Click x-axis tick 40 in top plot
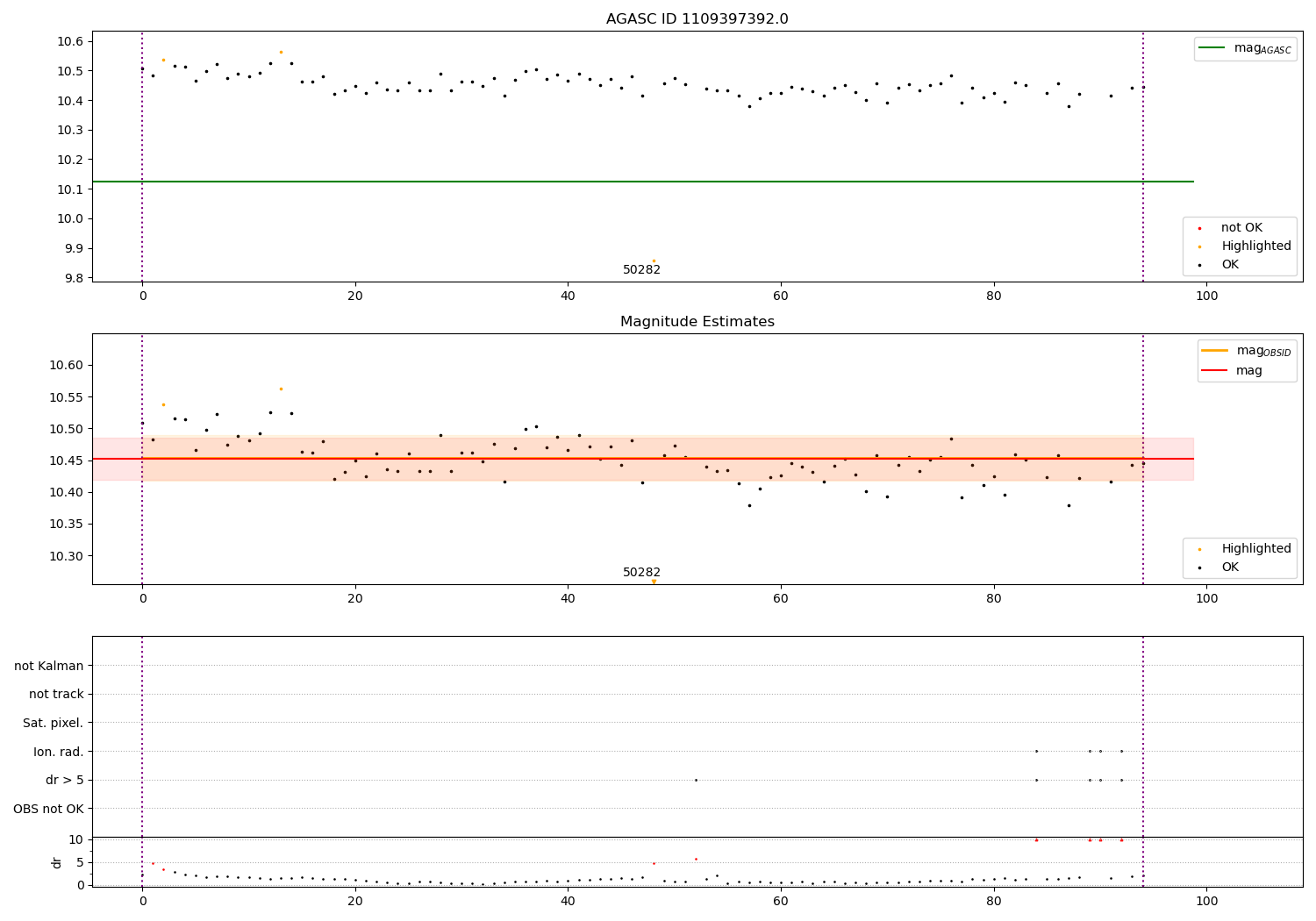 tap(568, 296)
